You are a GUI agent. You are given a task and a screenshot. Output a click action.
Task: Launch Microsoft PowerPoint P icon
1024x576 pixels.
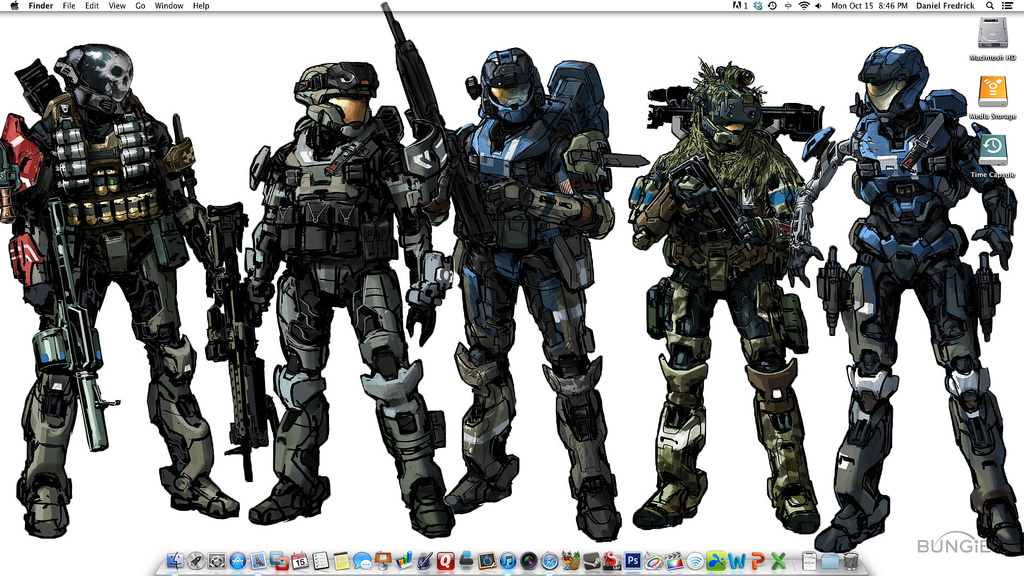758,560
